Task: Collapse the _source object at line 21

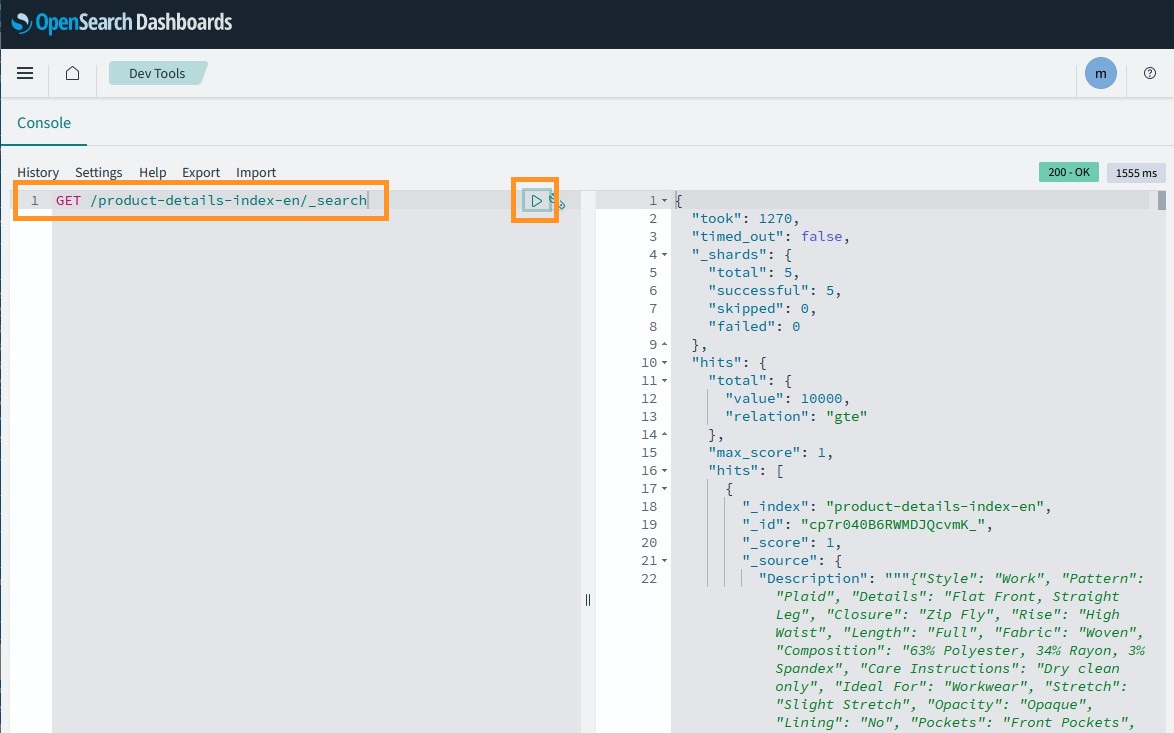Action: pos(664,560)
